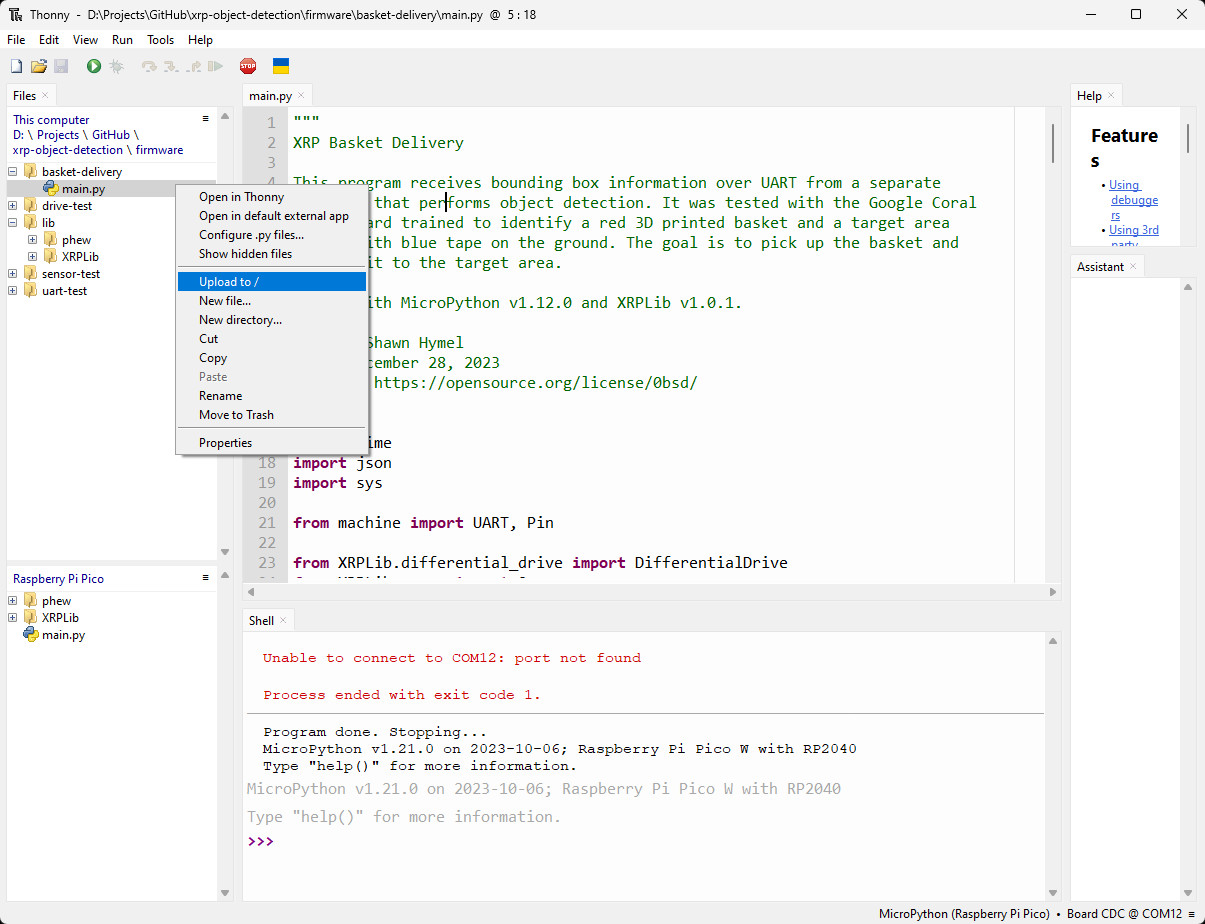
Task: Click the Debug current script bug icon
Action: point(116,66)
